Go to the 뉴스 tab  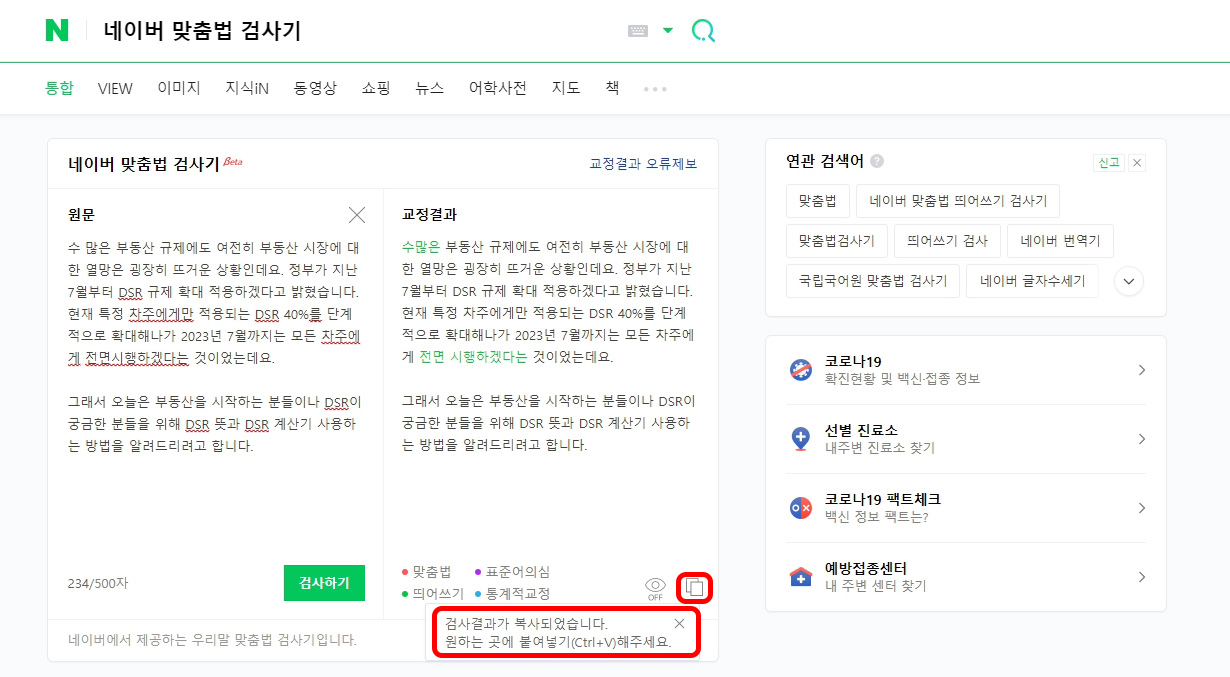pos(430,88)
